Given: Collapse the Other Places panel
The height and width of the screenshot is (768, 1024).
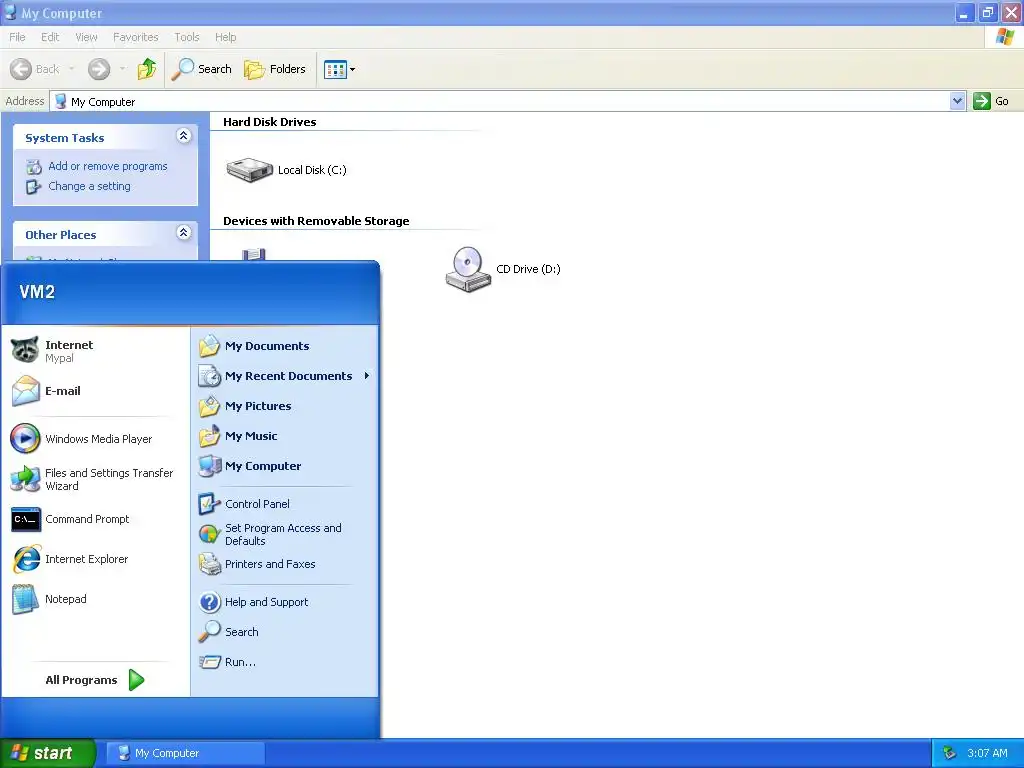Looking at the screenshot, I should [184, 232].
